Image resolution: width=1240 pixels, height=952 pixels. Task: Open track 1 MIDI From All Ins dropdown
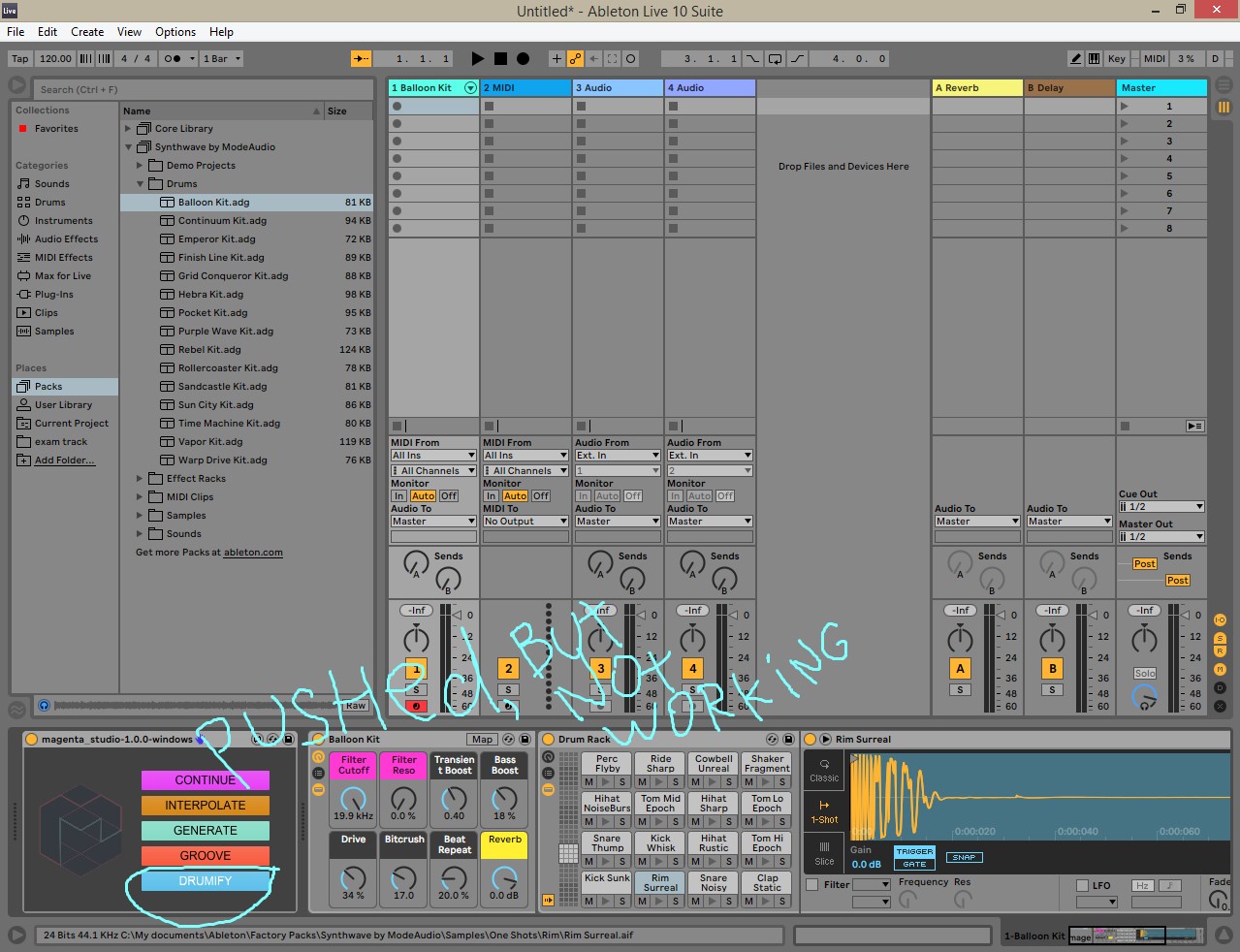(433, 455)
